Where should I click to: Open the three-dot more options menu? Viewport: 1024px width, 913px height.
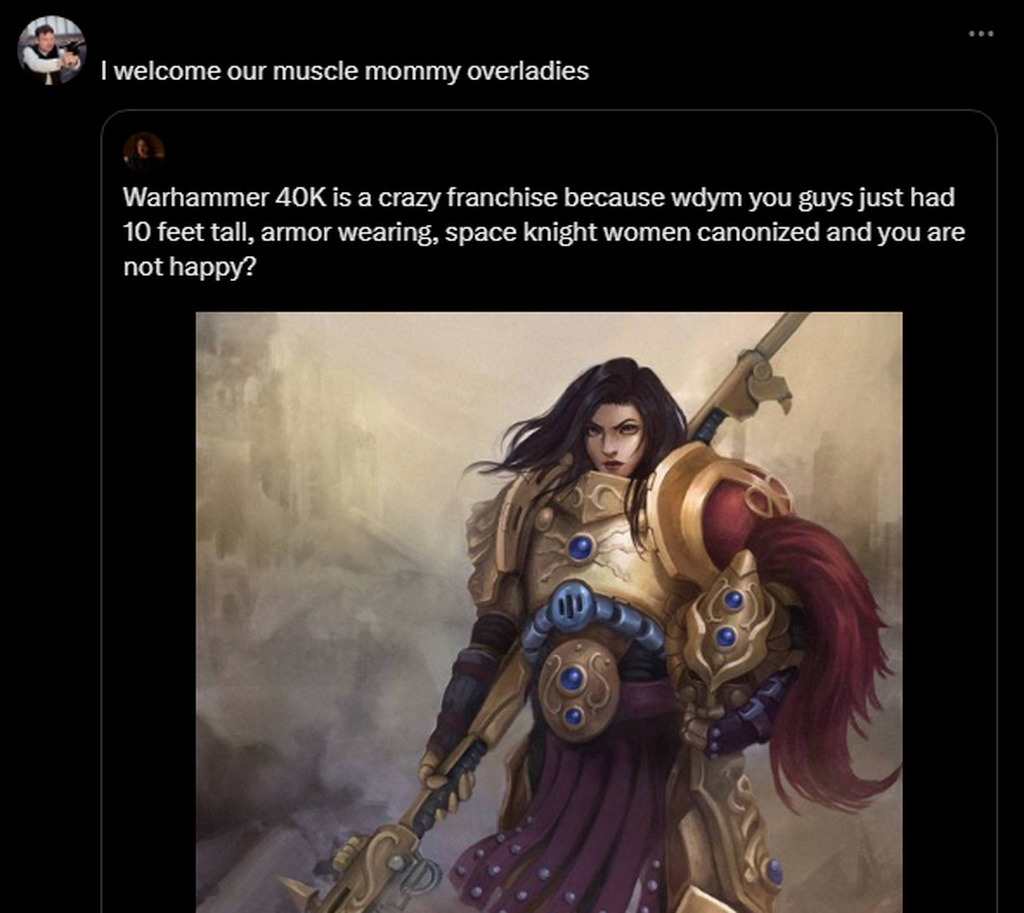point(981,33)
